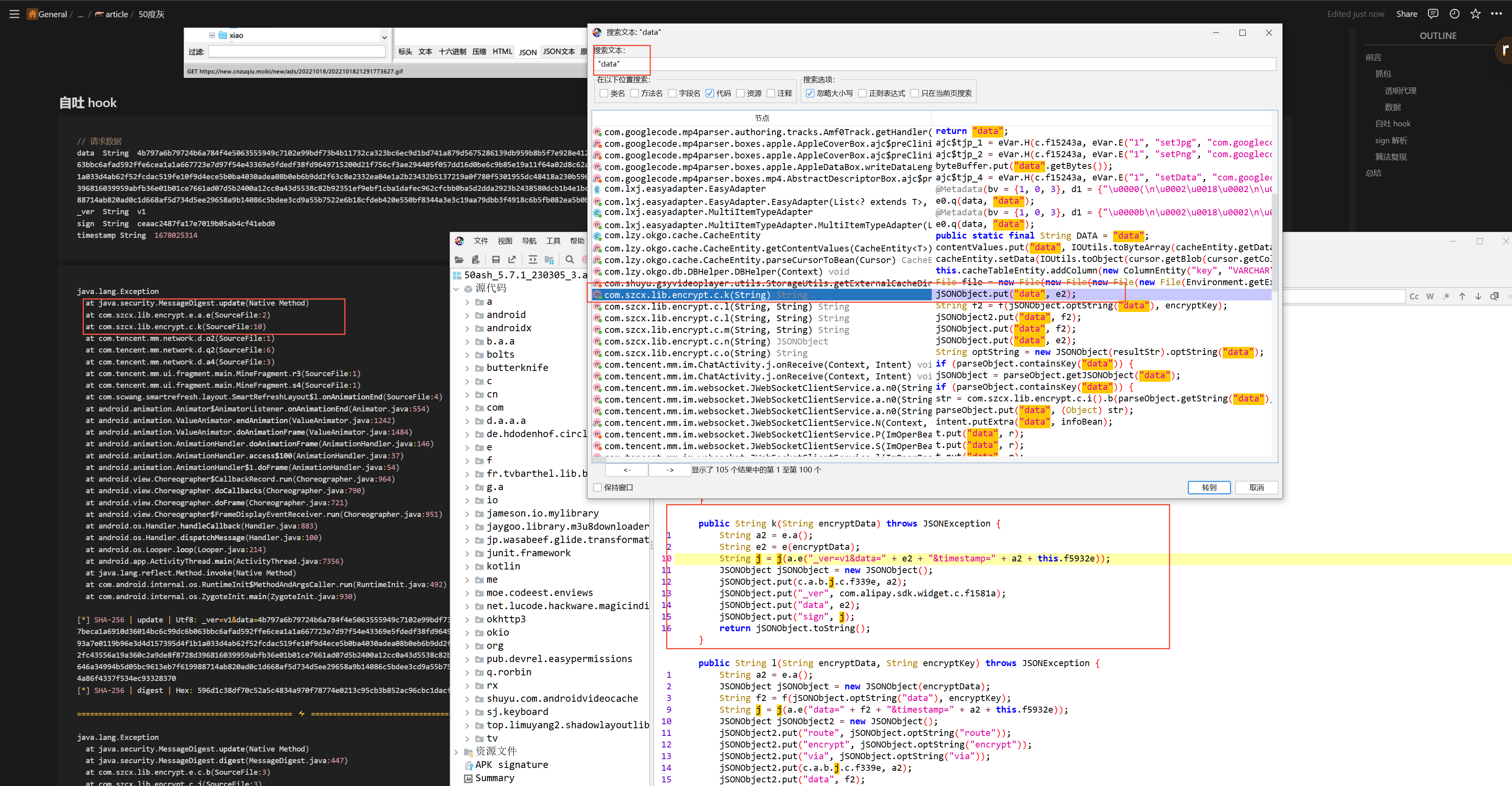Viewport: 1512px width, 786px height.
Task: Click the jadx add files icon
Action: (476, 259)
